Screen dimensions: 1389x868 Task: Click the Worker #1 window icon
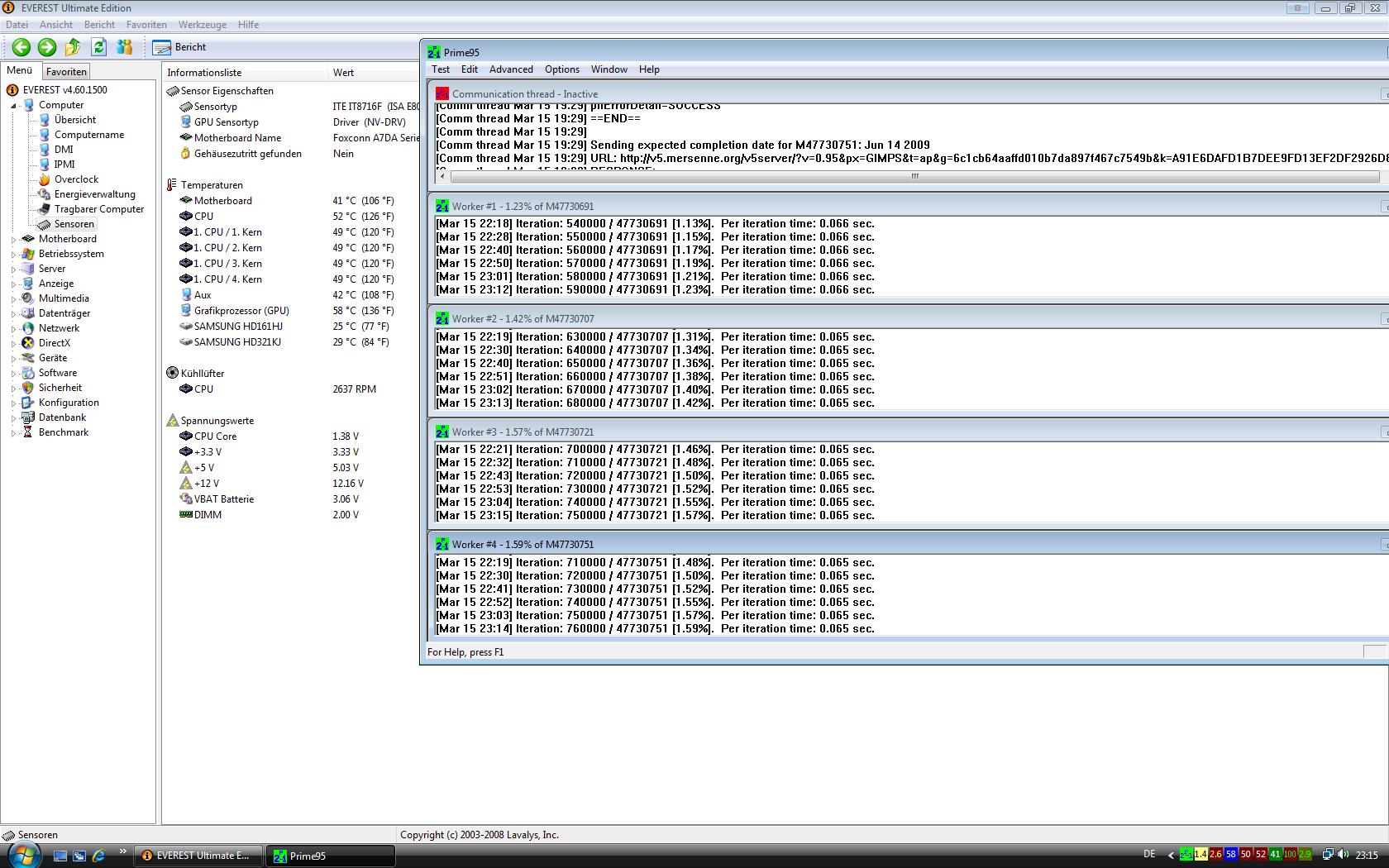(442, 206)
